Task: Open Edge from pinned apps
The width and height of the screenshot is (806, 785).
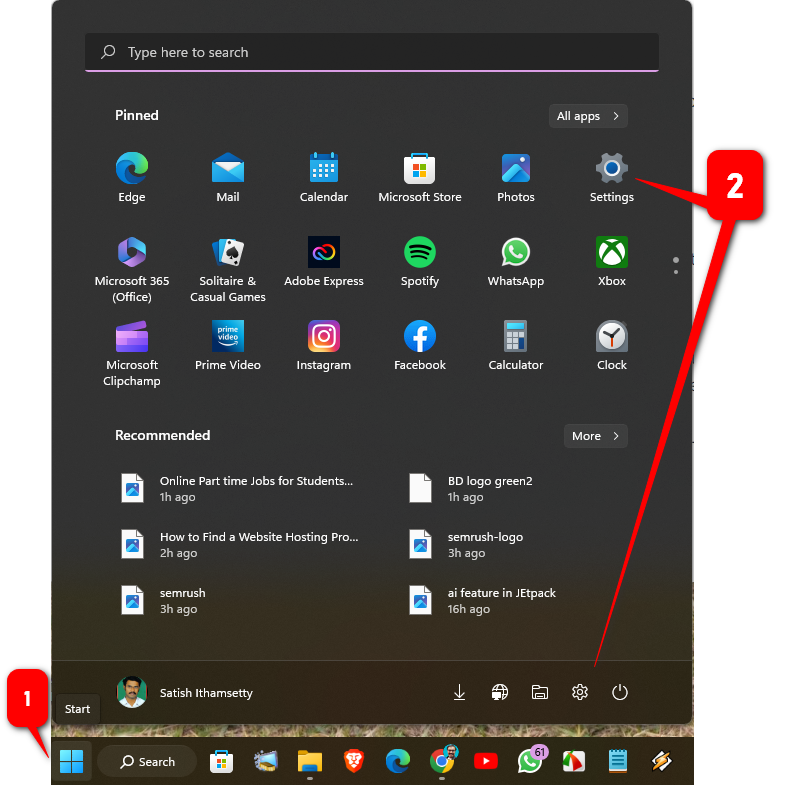Action: [132, 178]
